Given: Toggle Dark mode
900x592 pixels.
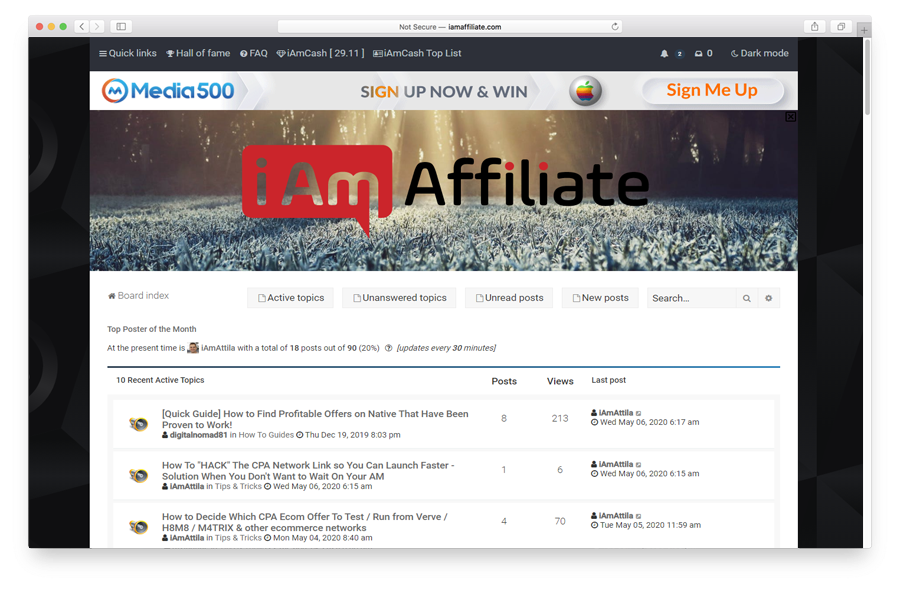Looking at the screenshot, I should (x=759, y=53).
